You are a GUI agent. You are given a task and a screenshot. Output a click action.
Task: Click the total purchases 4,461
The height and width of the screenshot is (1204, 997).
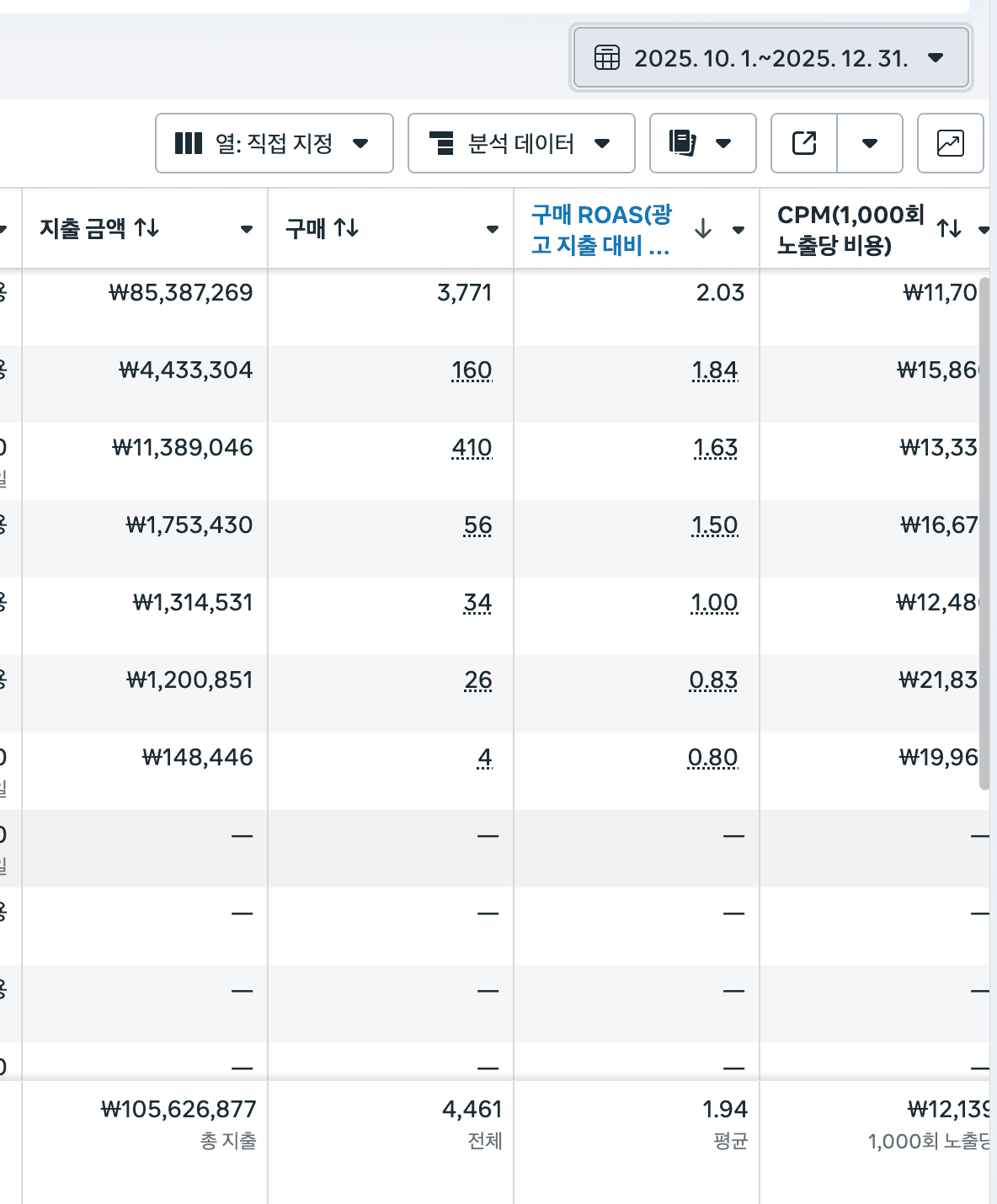(x=472, y=1110)
